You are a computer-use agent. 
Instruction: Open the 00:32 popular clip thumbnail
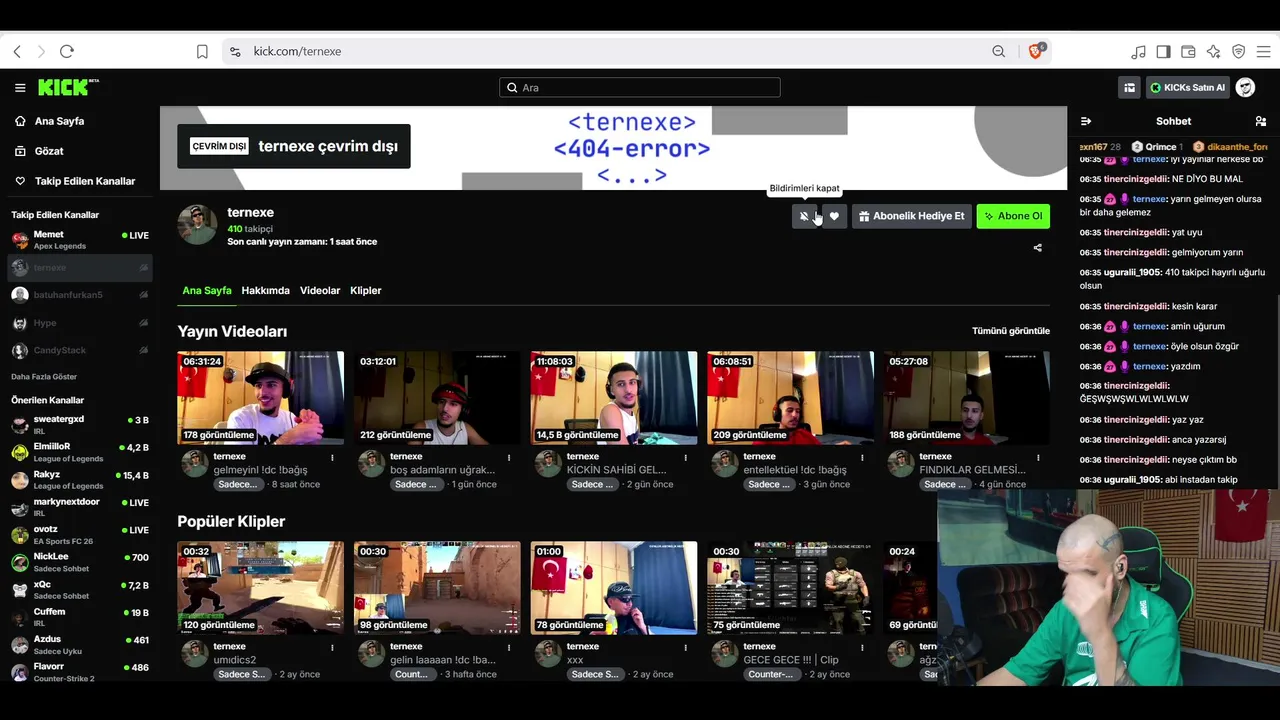click(260, 588)
